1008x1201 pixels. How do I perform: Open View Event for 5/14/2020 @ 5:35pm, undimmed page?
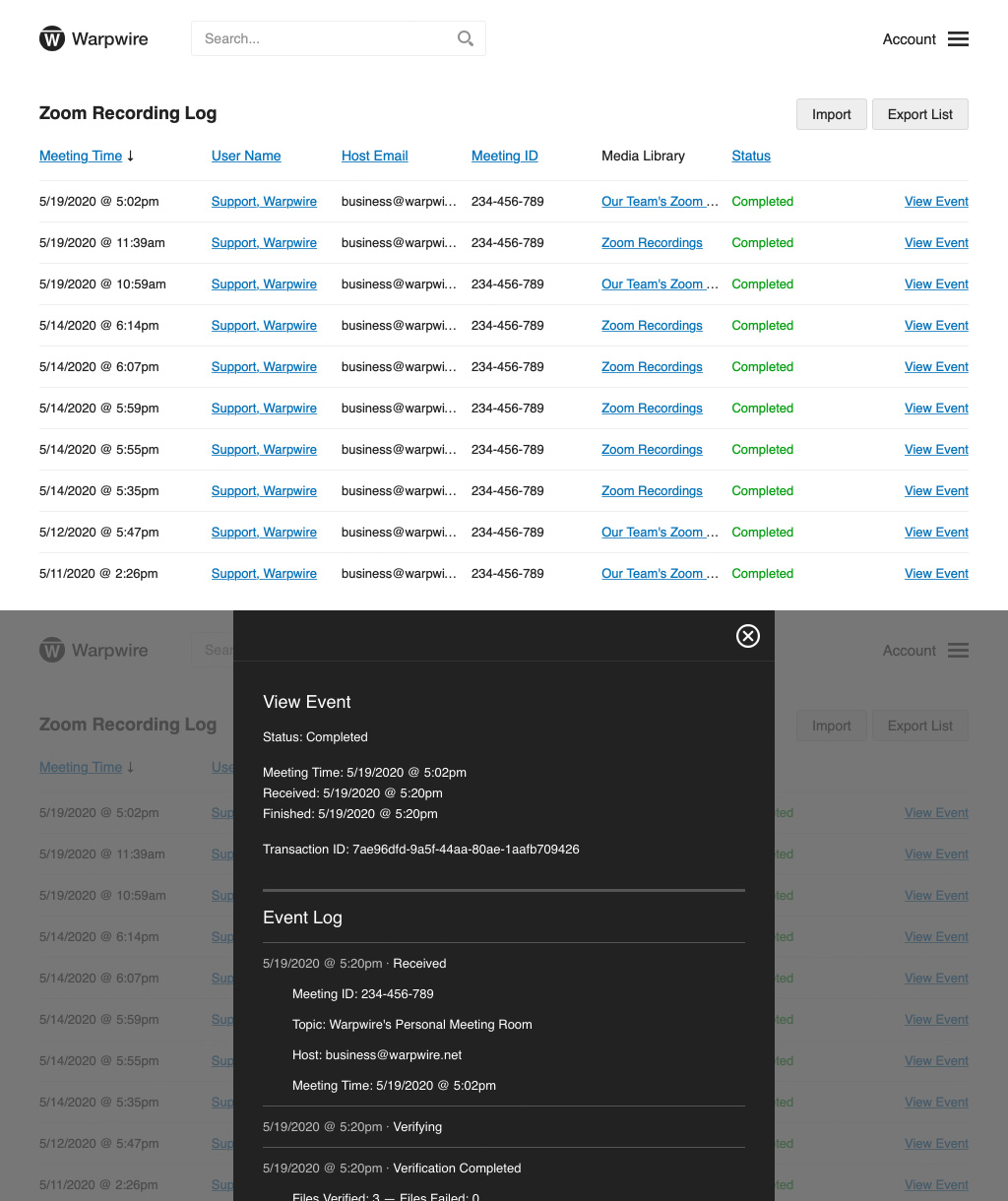point(936,490)
